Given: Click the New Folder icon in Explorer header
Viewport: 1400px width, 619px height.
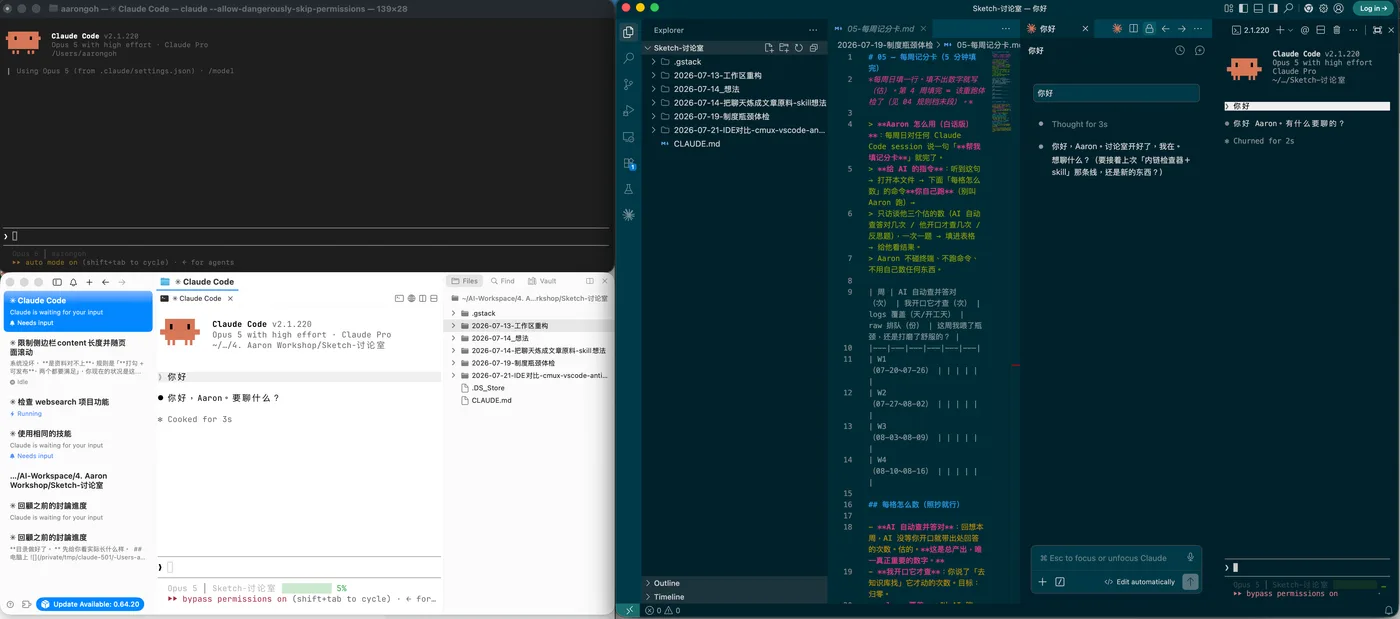Looking at the screenshot, I should click(784, 48).
